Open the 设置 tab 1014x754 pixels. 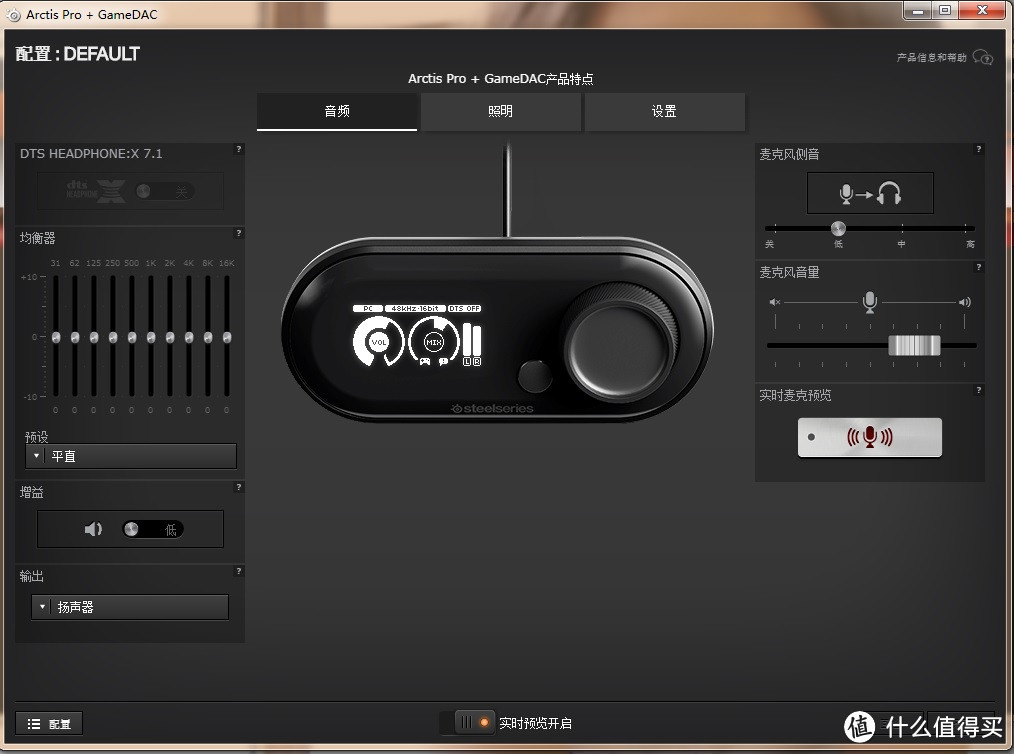pyautogui.click(x=664, y=111)
